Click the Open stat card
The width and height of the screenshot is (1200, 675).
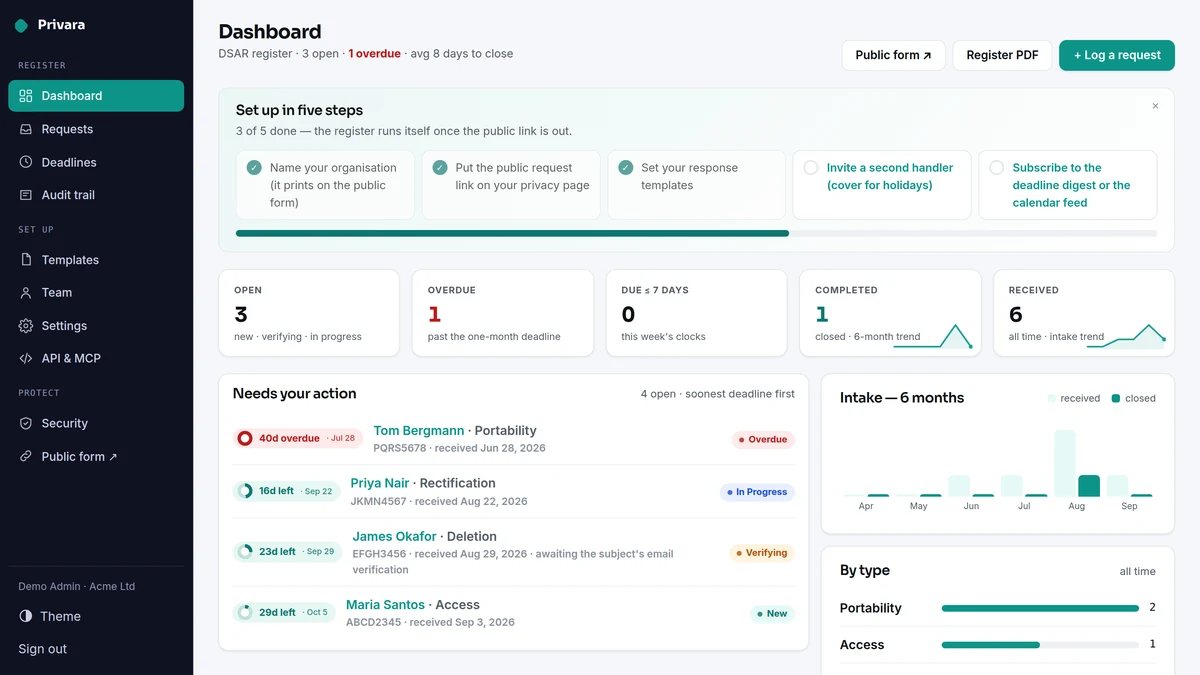[x=309, y=313]
